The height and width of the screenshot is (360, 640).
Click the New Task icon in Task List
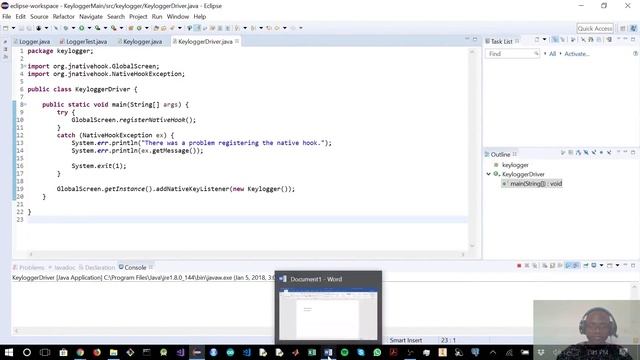point(537,40)
